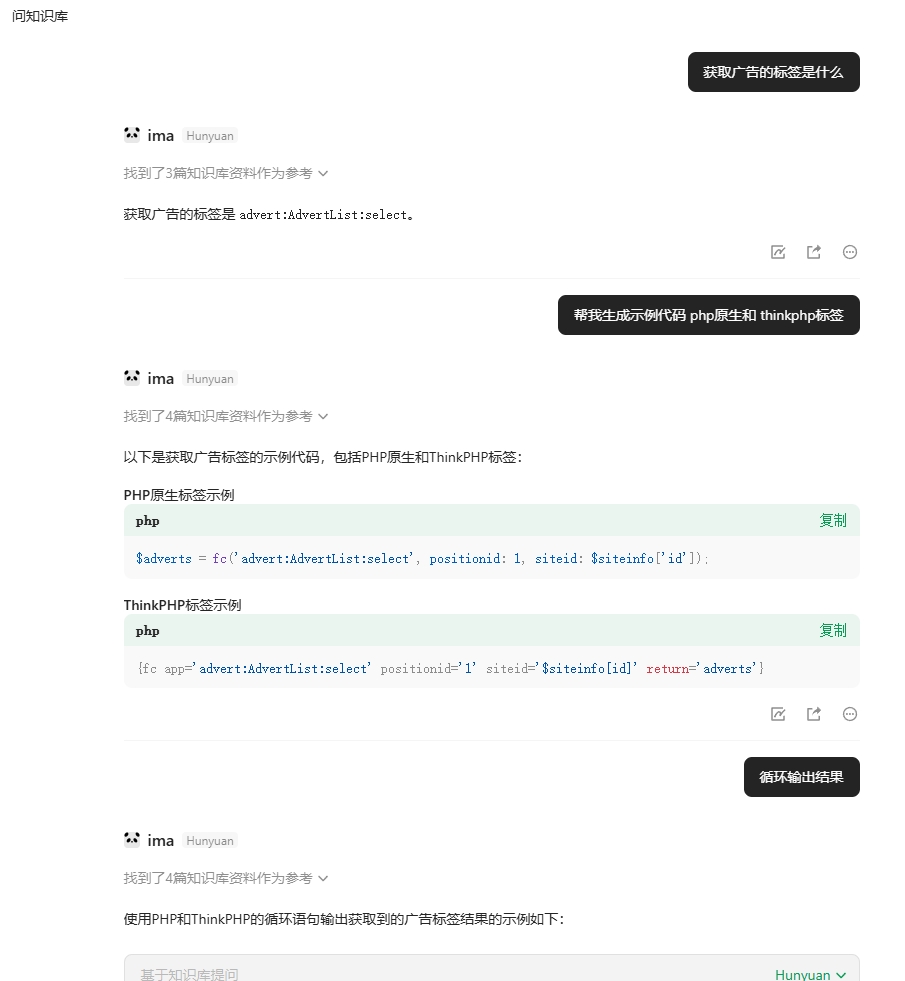
Task: Click the panda avatar of third ima reply
Action: pos(132,839)
